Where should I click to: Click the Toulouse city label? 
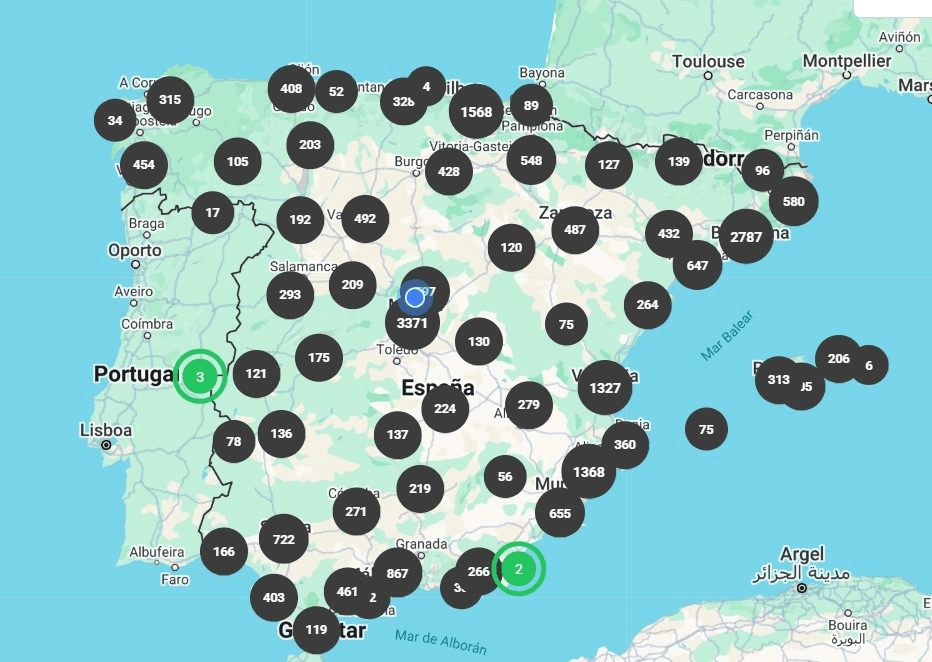(x=708, y=61)
